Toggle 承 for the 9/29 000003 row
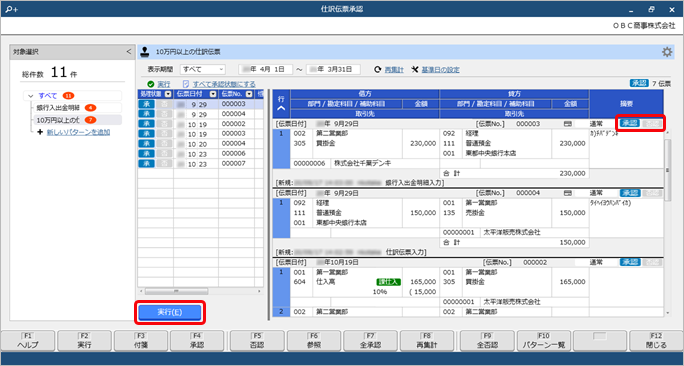This screenshot has width=684, height=366. [x=146, y=104]
